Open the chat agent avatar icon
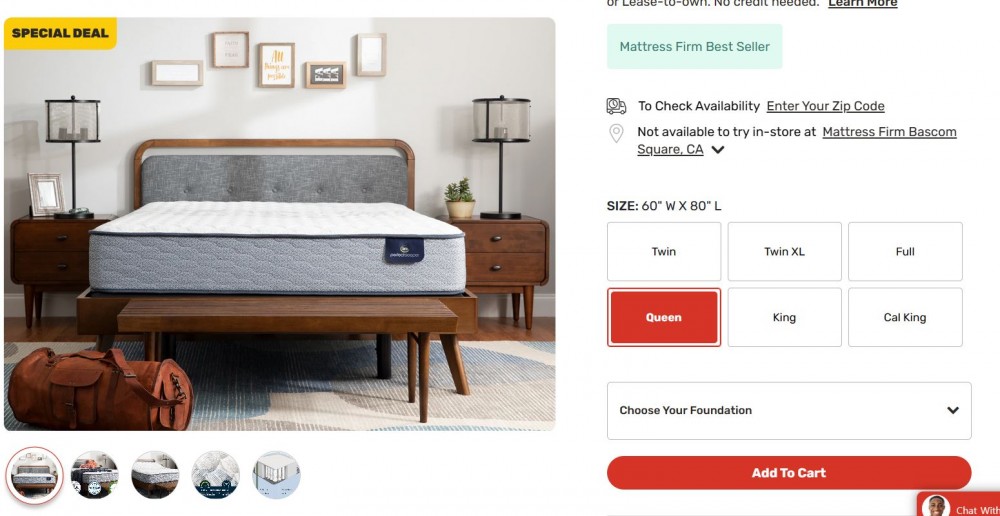The width and height of the screenshot is (1000, 516). click(x=936, y=507)
